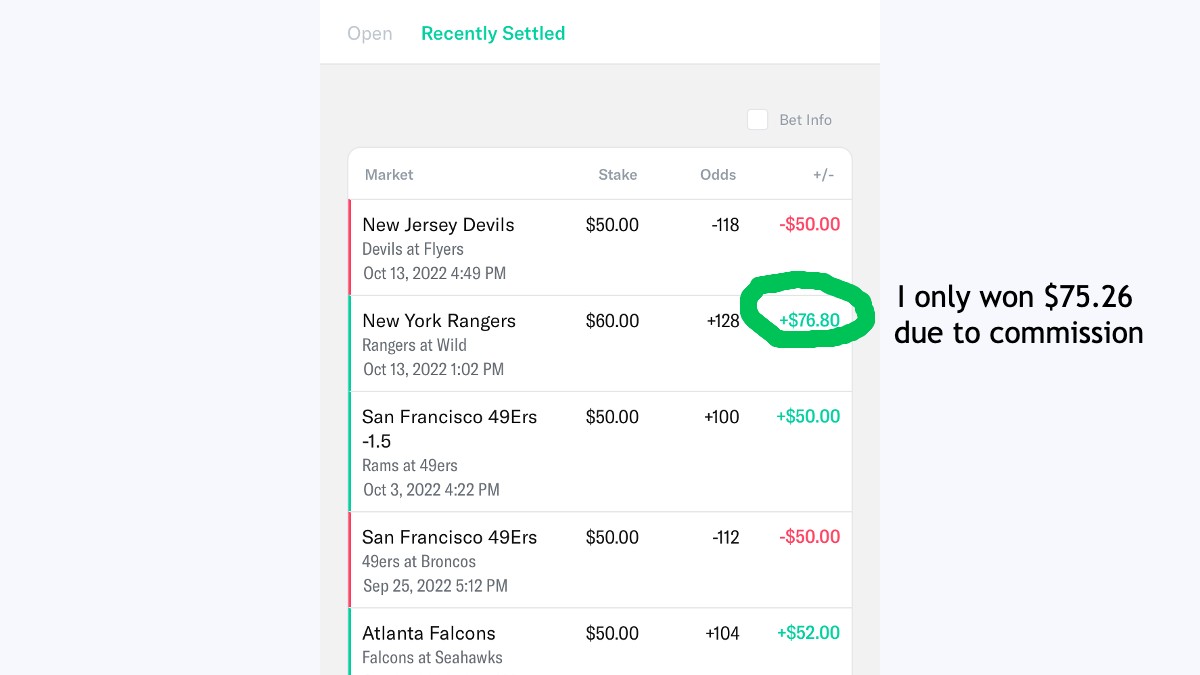Click the Stake column header
Image resolution: width=1200 pixels, height=675 pixels.
pyautogui.click(x=617, y=175)
